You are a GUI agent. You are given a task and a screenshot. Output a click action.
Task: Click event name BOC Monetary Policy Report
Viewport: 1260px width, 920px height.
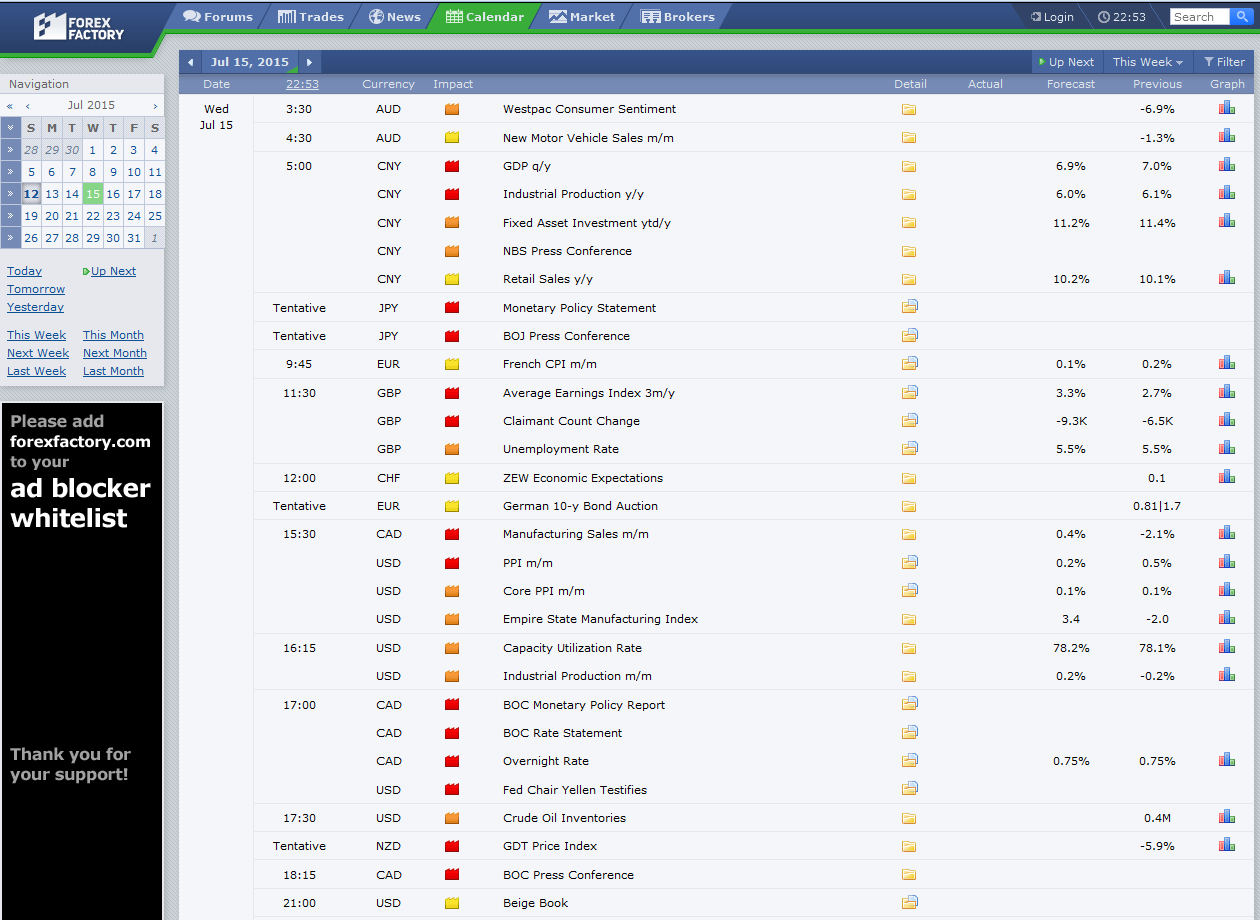coord(584,705)
